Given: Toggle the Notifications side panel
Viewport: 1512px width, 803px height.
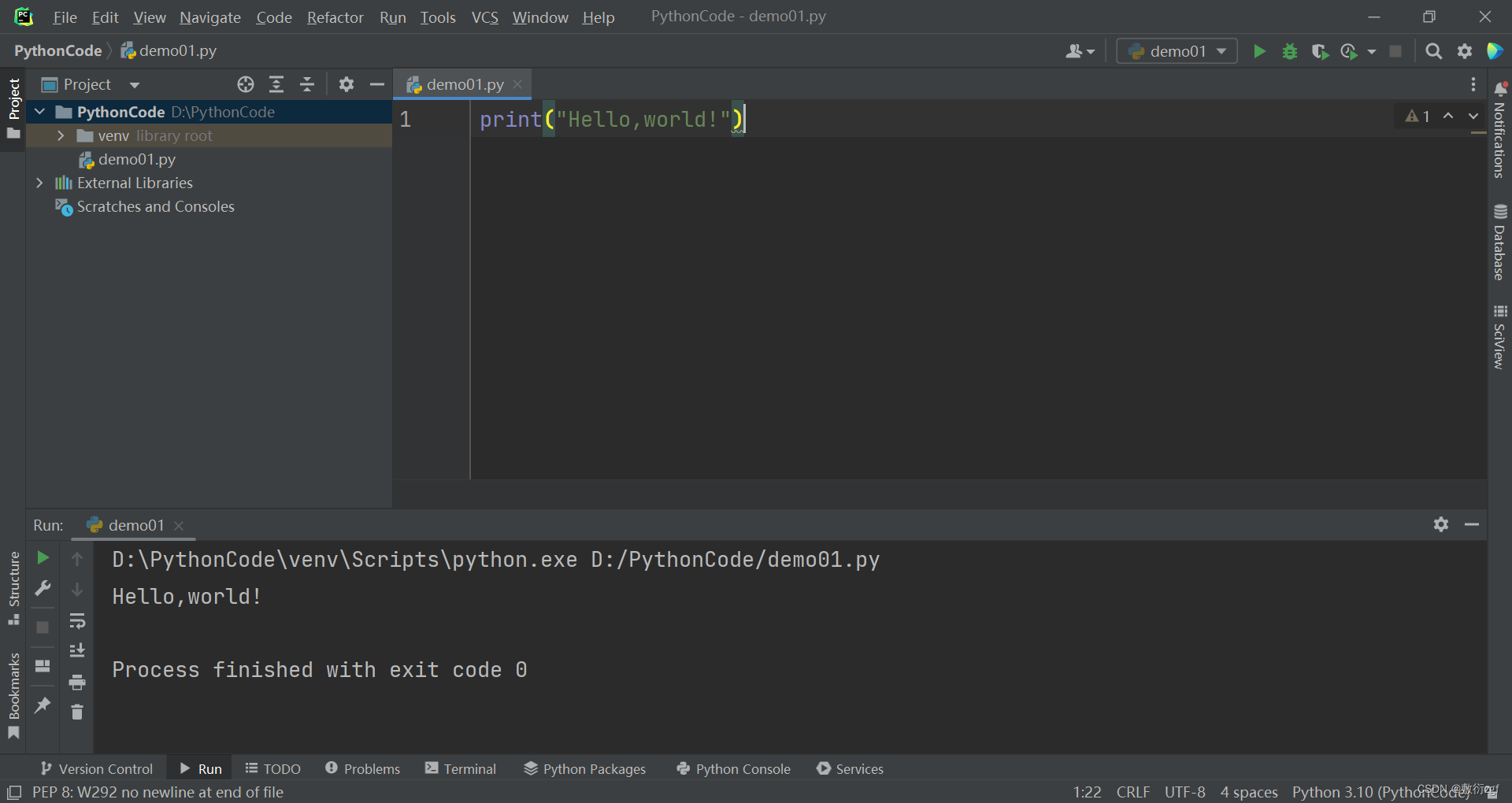Looking at the screenshot, I should pos(1499,130).
